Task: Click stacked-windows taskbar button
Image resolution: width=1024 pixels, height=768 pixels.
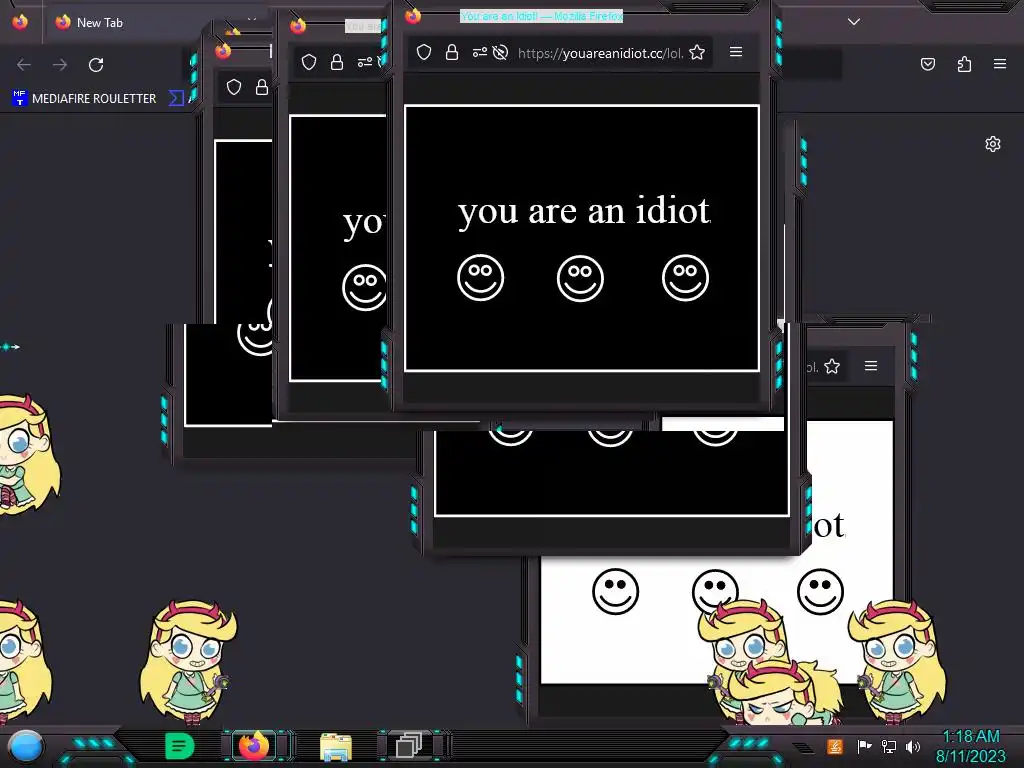Action: tap(409, 746)
